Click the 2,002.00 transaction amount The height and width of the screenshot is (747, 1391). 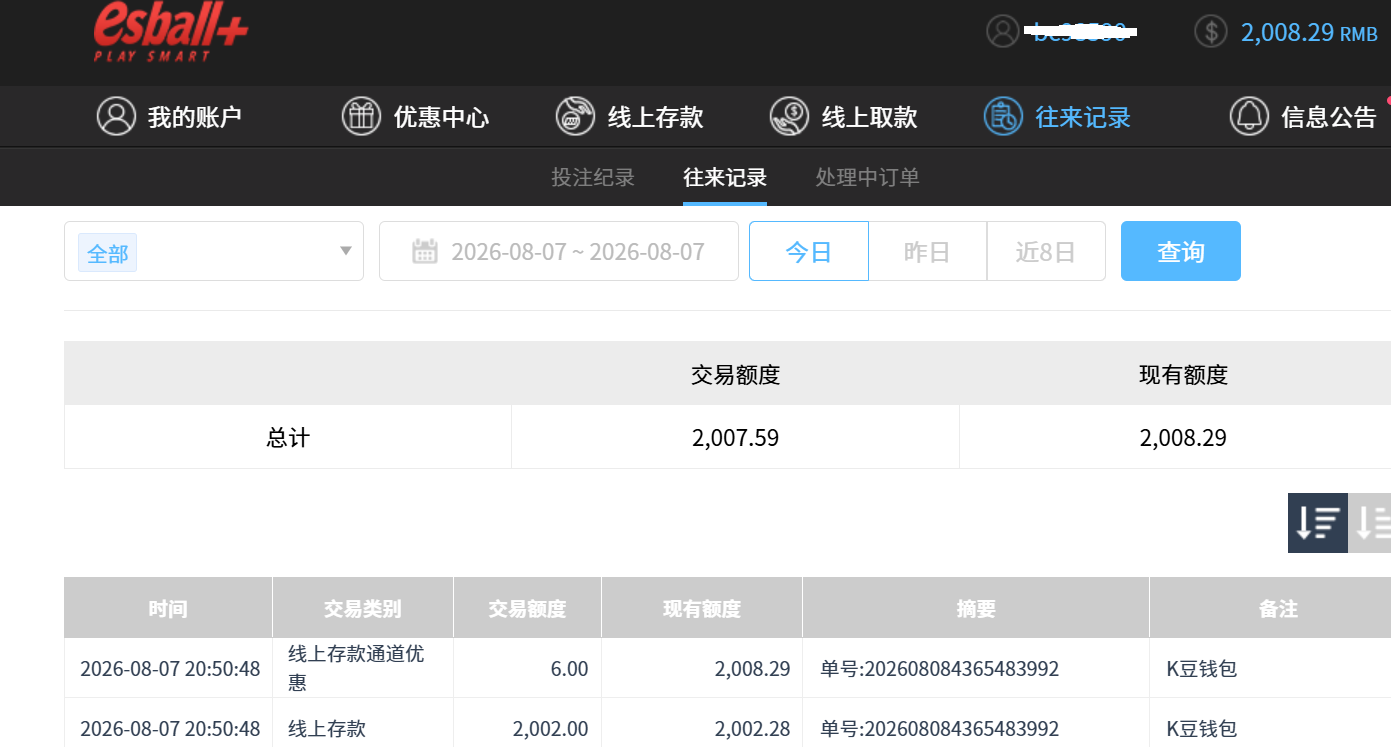(x=551, y=729)
